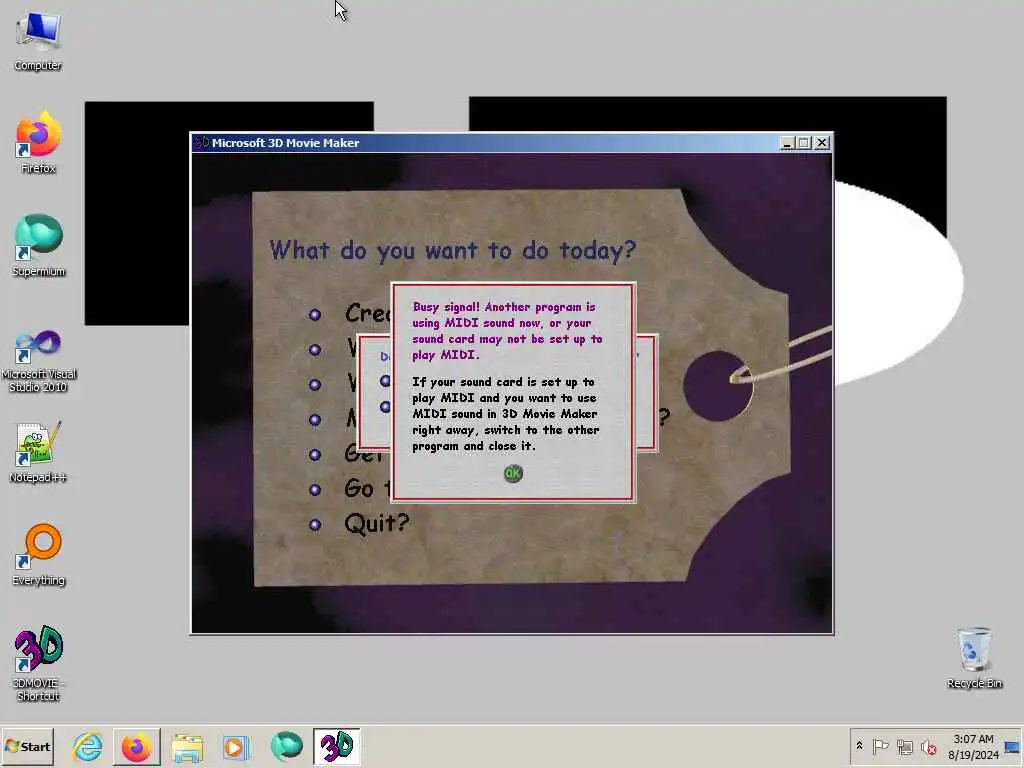Image resolution: width=1024 pixels, height=768 pixels.
Task: Open the Everything desktop shortcut
Action: click(38, 554)
